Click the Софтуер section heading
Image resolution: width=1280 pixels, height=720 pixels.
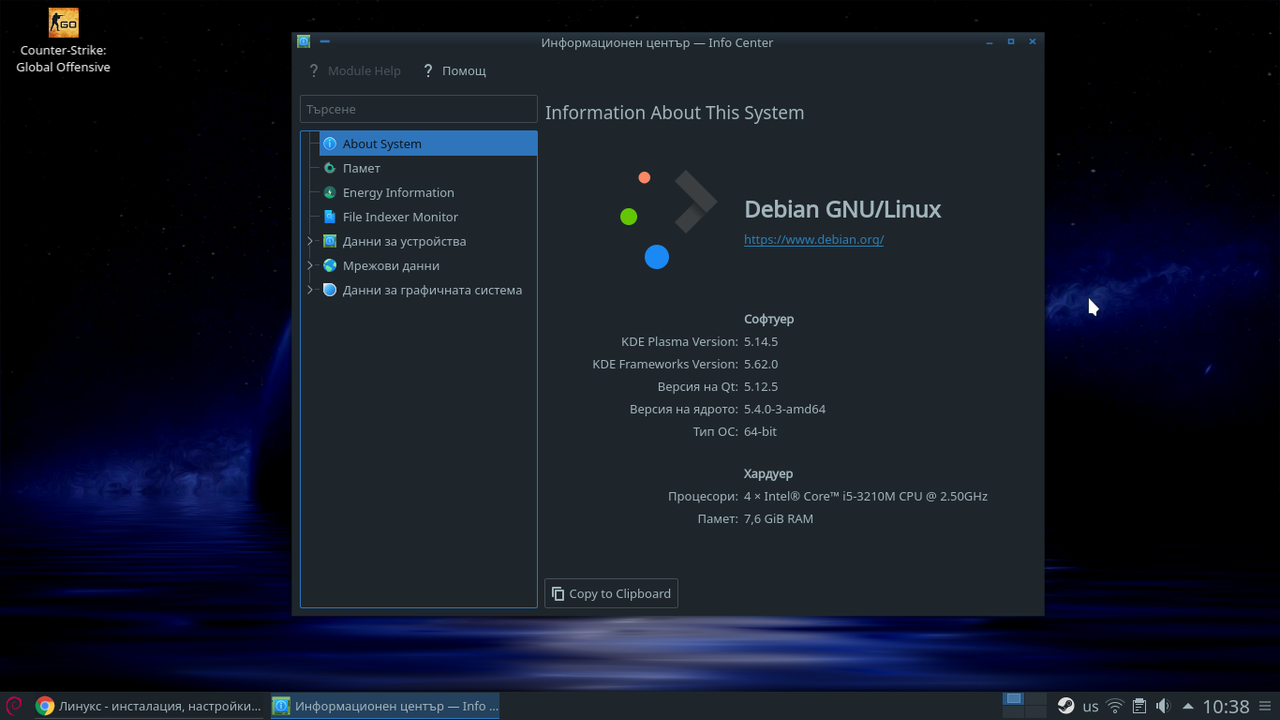point(769,319)
